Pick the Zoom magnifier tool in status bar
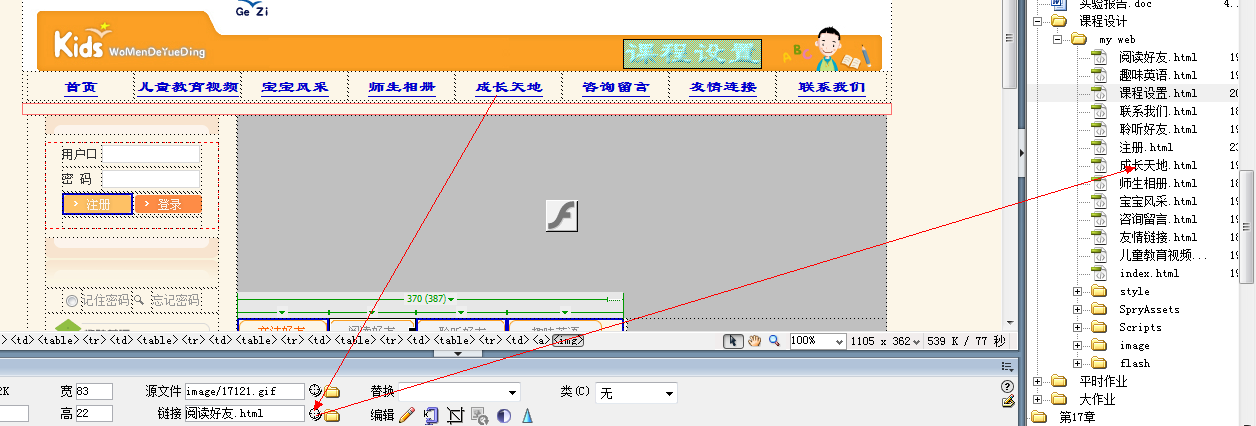 (774, 341)
